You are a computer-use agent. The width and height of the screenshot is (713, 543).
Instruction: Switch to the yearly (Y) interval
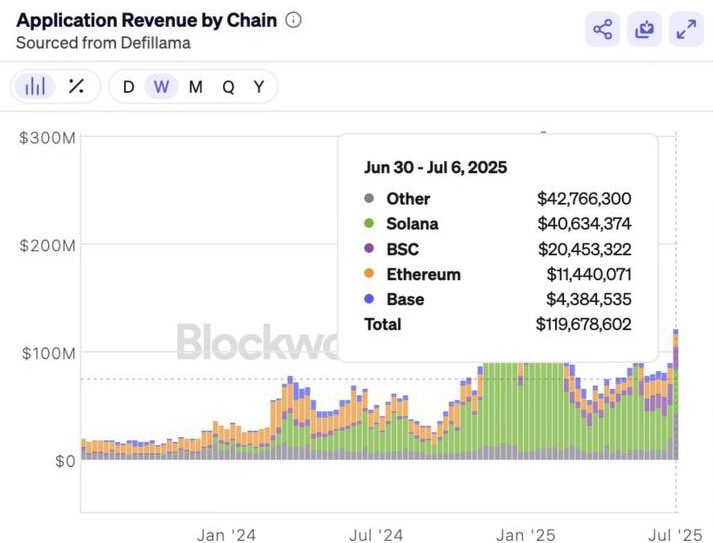pyautogui.click(x=259, y=86)
